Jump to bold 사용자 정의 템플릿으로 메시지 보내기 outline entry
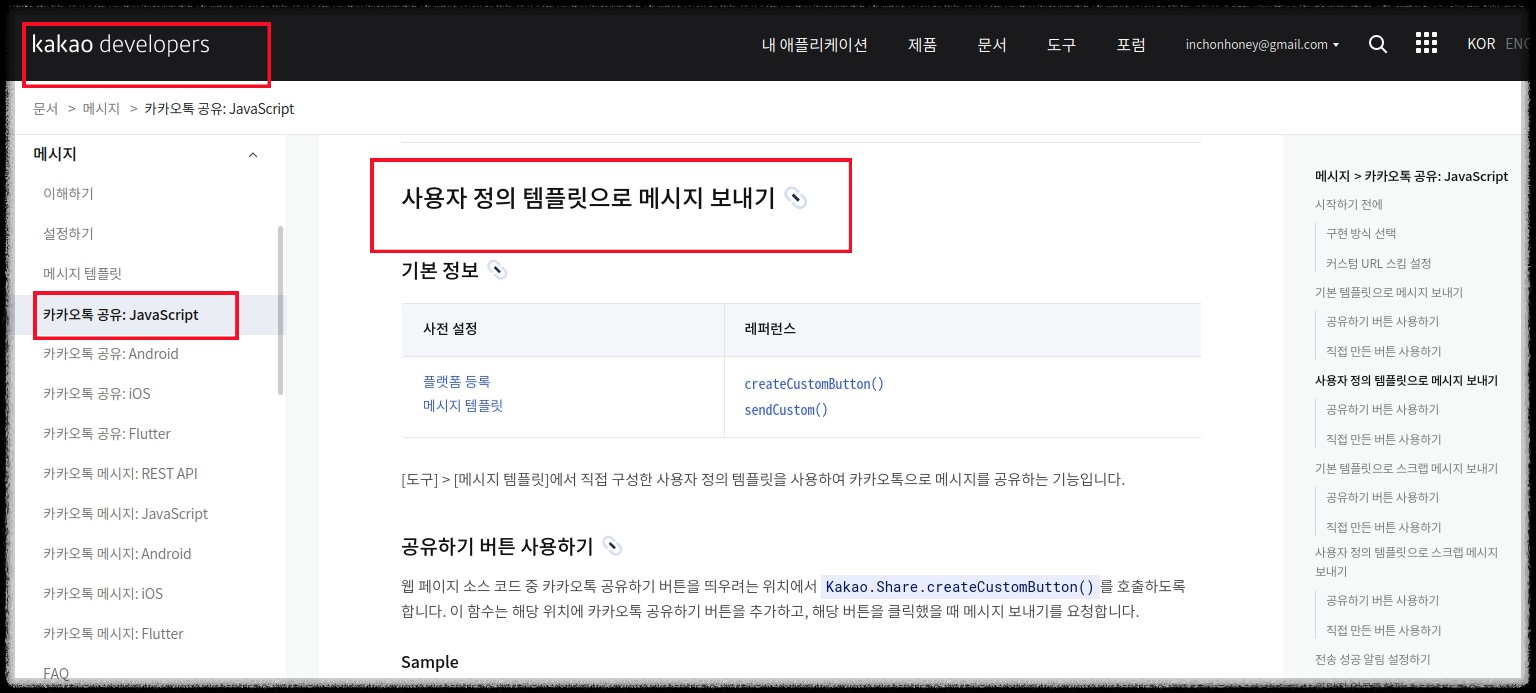This screenshot has height=693, width=1536. click(1406, 381)
